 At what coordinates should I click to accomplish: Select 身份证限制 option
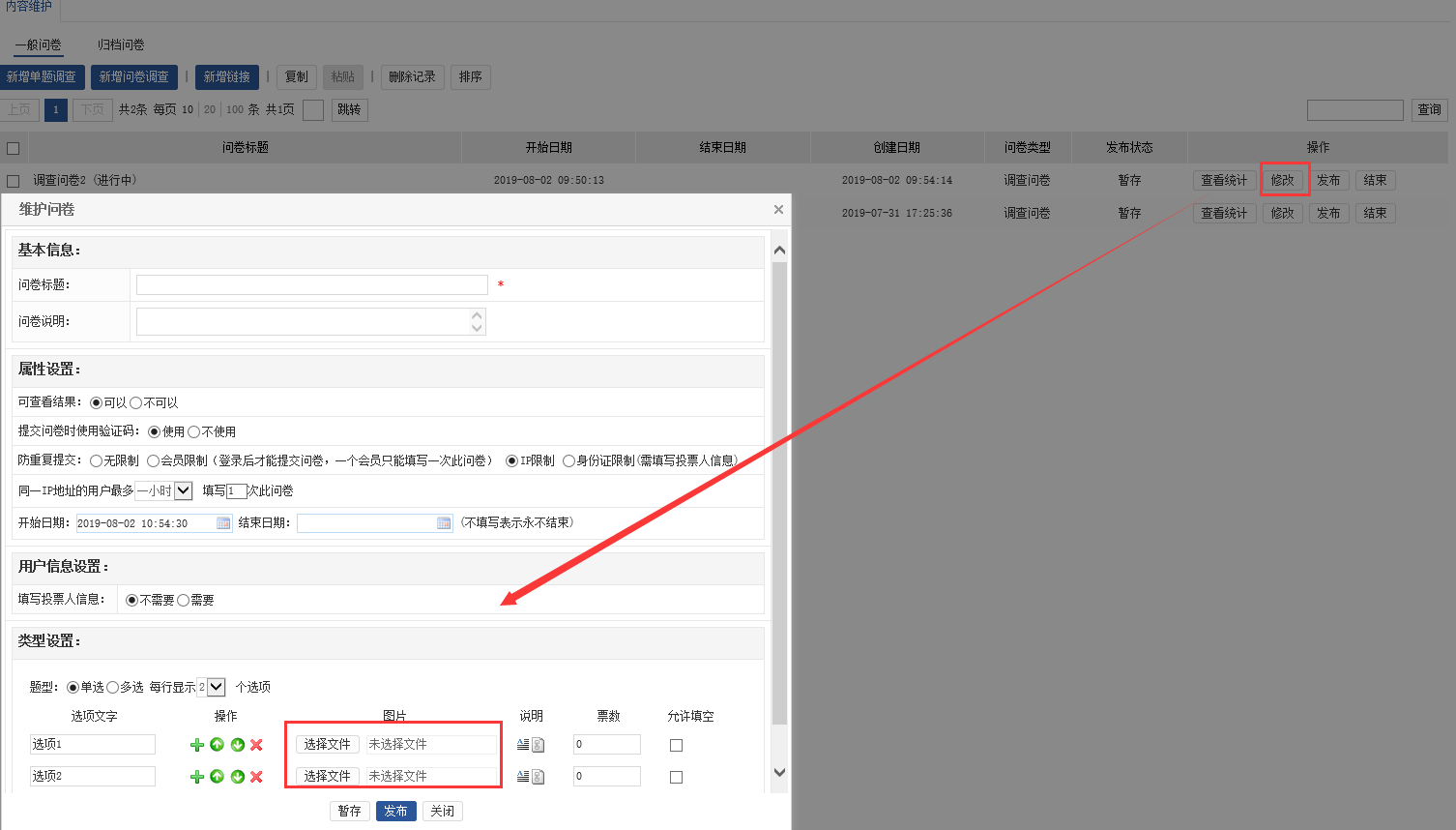(568, 460)
